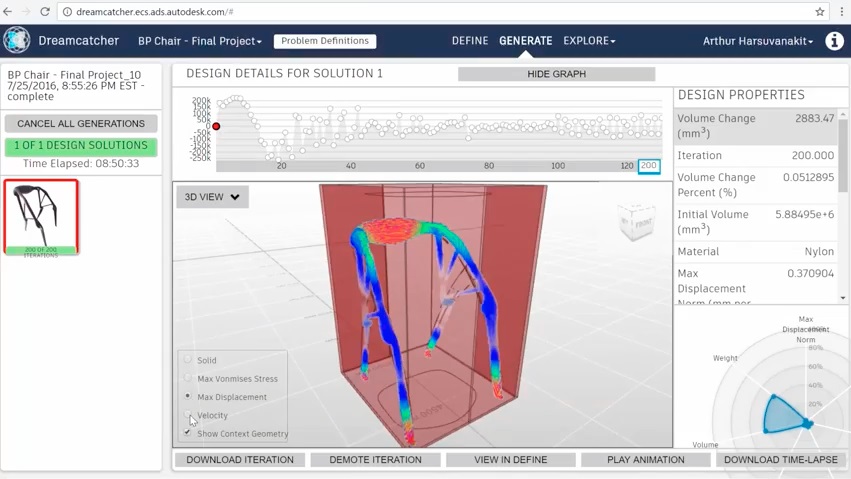The height and width of the screenshot is (479, 851).
Task: Bookmark page with star icon
Action: 820,11
